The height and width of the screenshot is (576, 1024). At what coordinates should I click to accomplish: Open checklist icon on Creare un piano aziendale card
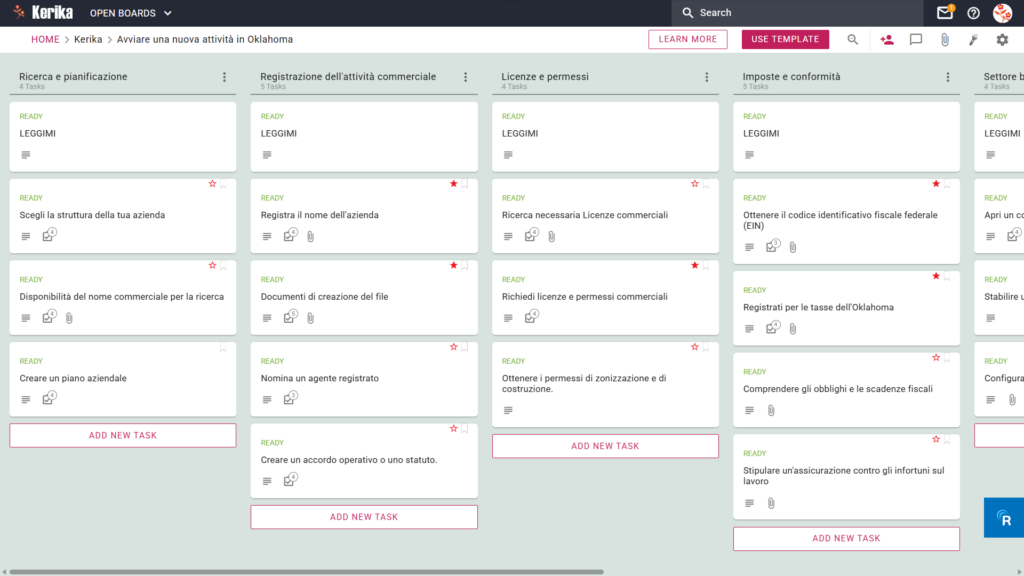pyautogui.click(x=49, y=398)
